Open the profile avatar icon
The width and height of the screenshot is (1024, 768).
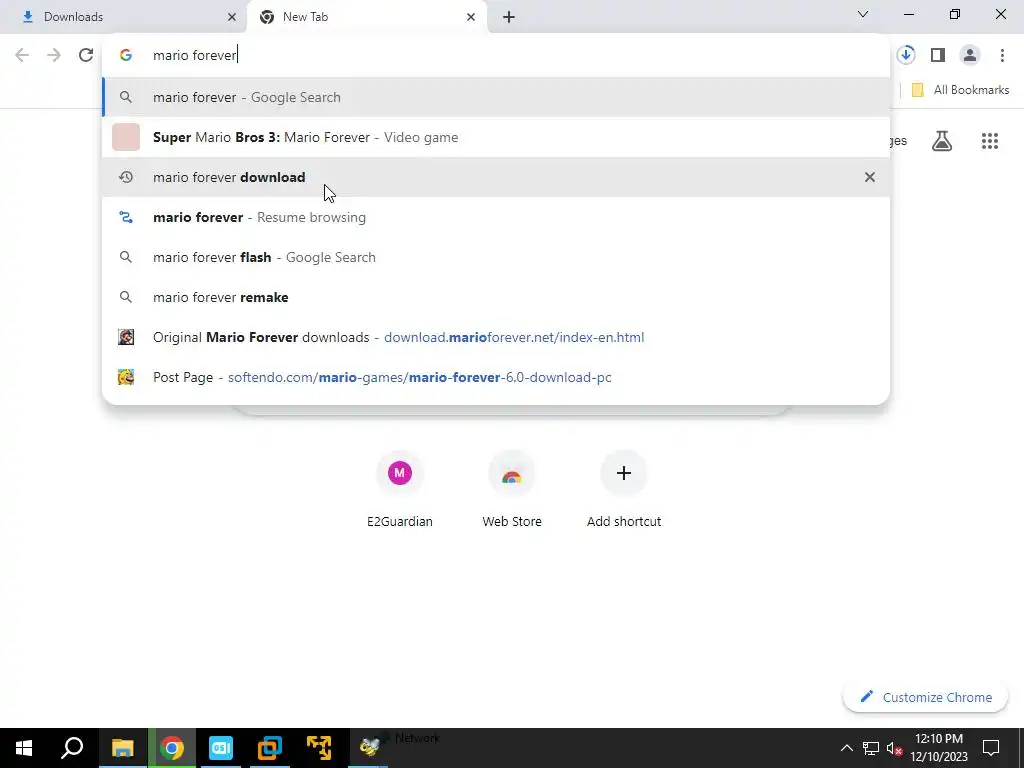tap(970, 55)
